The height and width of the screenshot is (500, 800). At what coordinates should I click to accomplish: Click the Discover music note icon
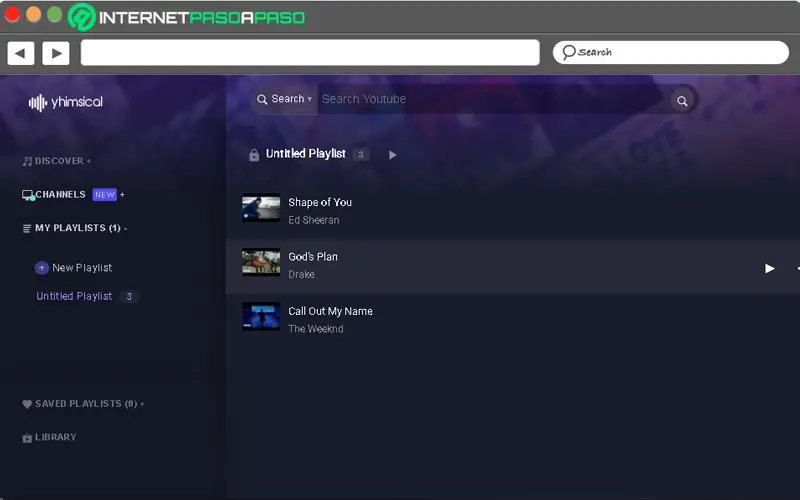pyautogui.click(x=27, y=161)
